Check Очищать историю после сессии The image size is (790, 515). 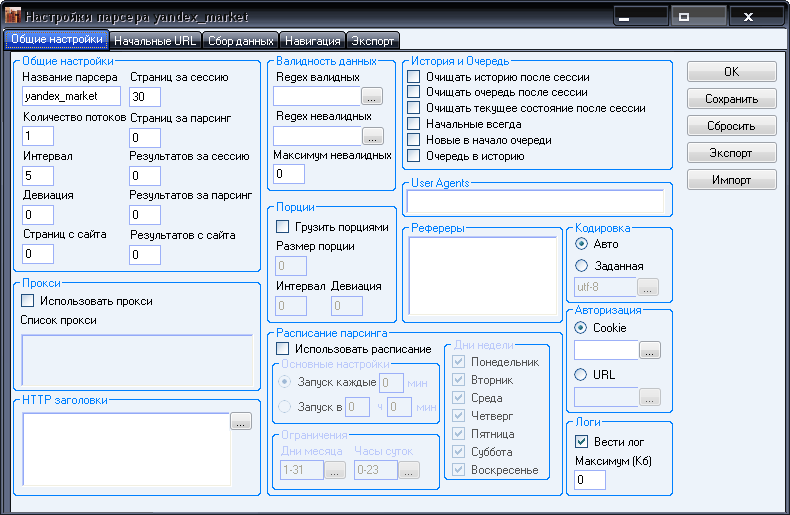click(x=414, y=77)
